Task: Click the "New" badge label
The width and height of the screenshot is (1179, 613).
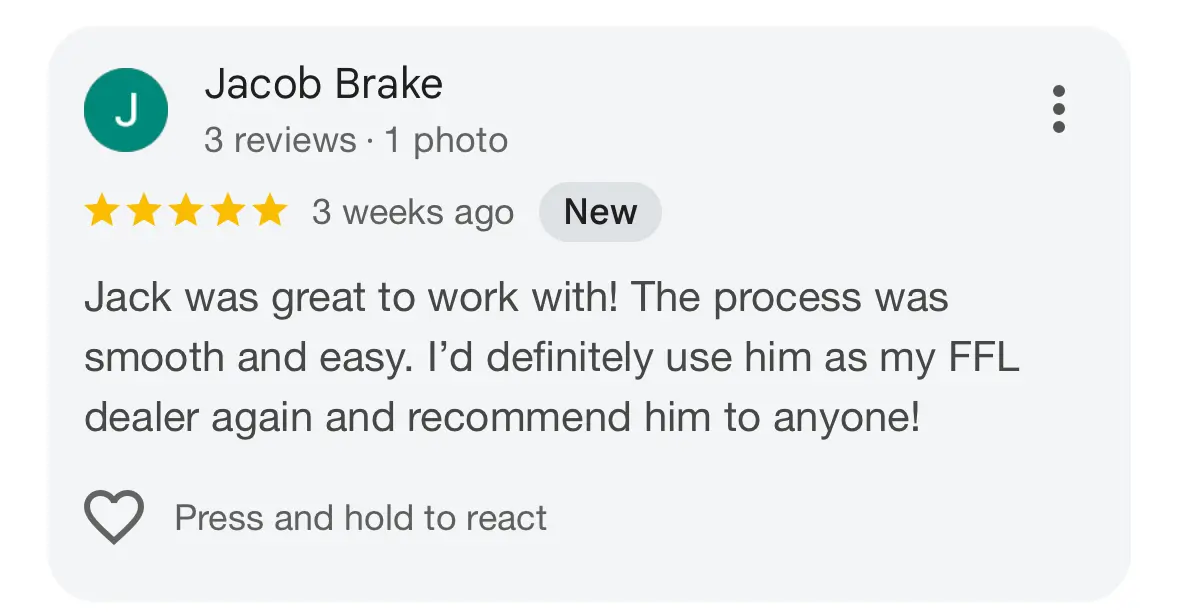Action: [600, 212]
